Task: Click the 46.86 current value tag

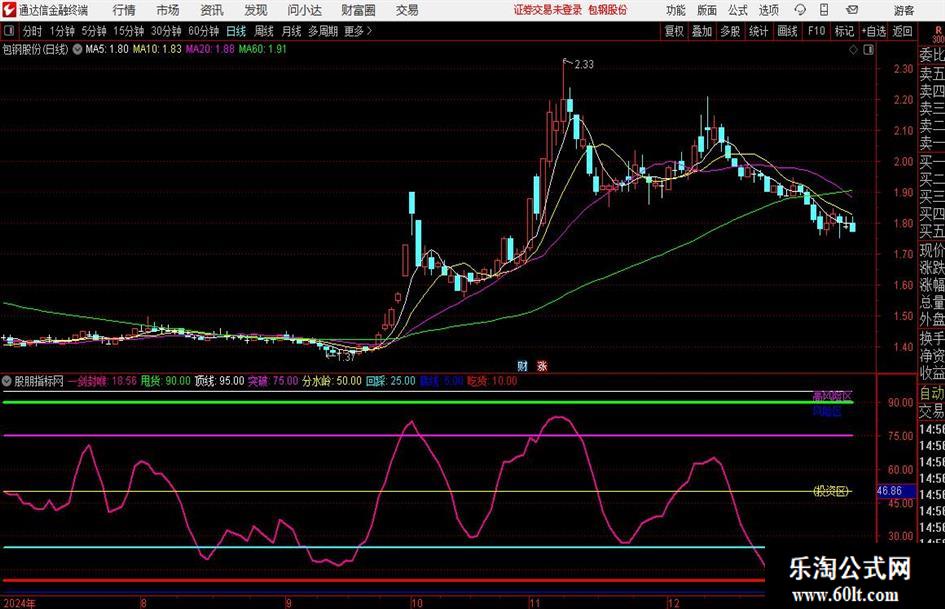Action: click(x=894, y=491)
